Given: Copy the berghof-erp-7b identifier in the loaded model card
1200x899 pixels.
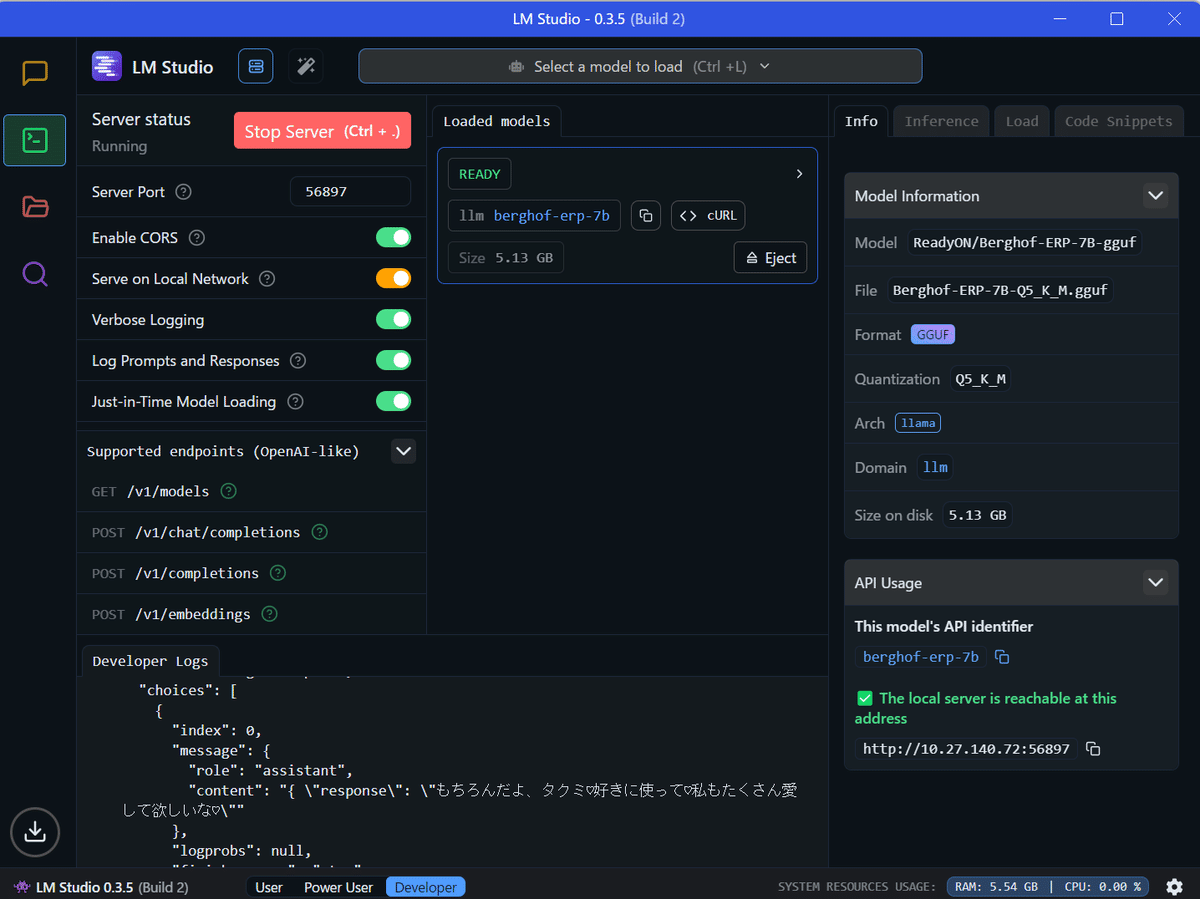Looking at the screenshot, I should click(x=646, y=216).
